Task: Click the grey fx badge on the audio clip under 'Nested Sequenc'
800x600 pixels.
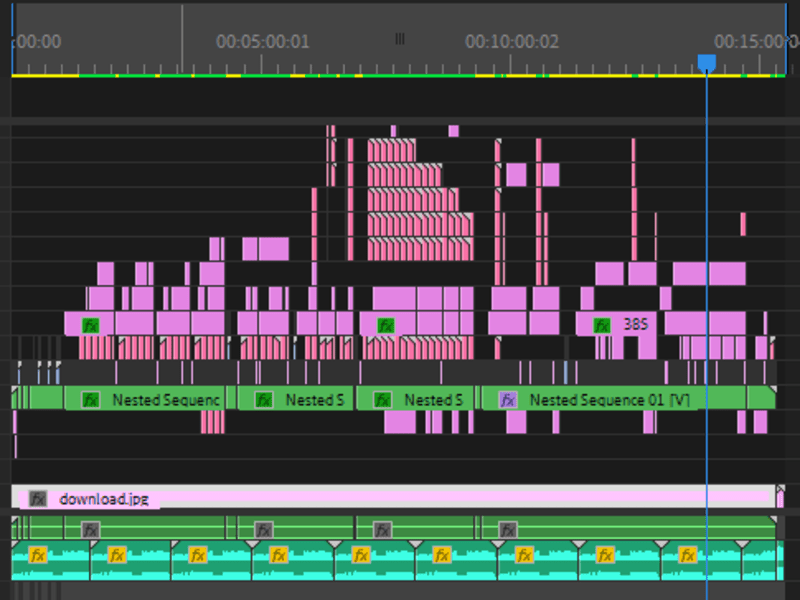Action: (x=91, y=530)
